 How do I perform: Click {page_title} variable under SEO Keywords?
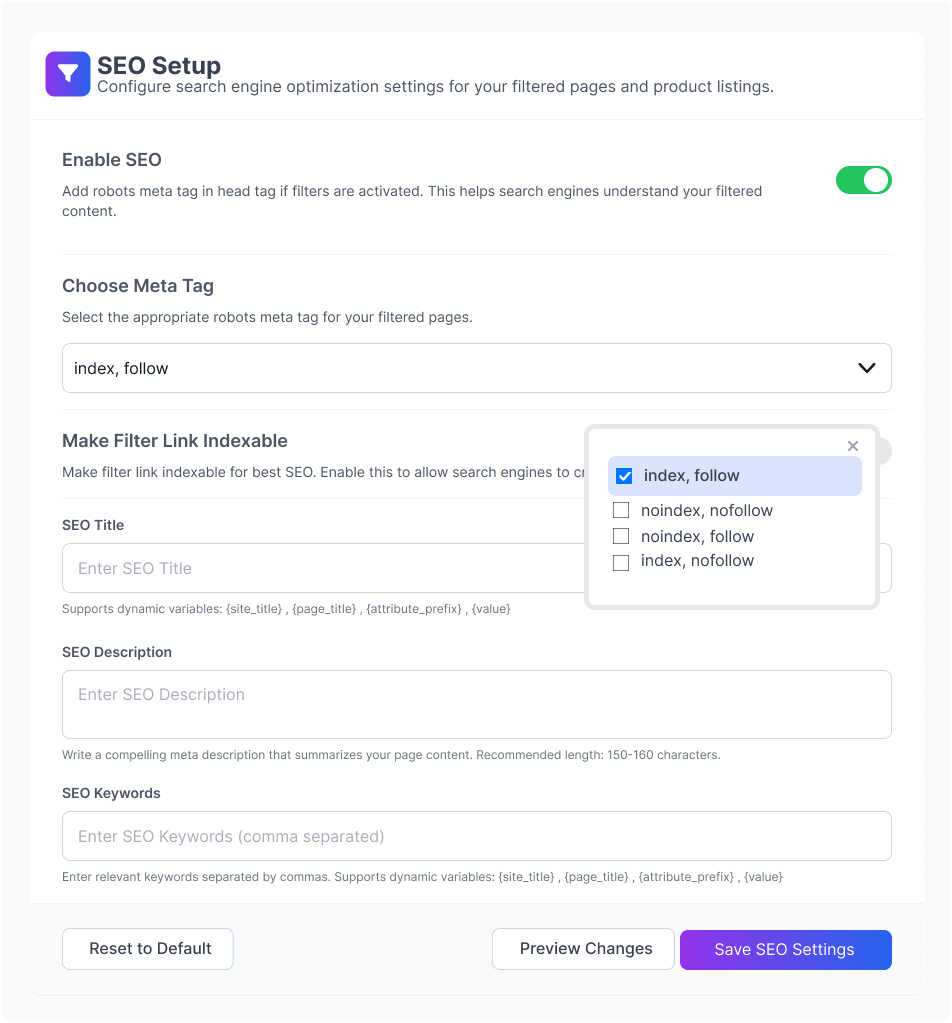pos(597,877)
